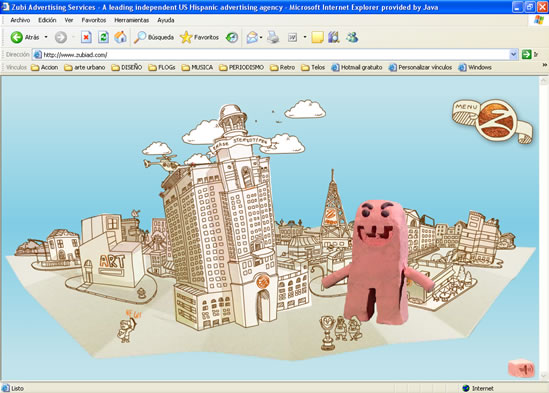Viewport: 549px width, 393px height.
Task: Open the history/media icon in toolbar
Action: tap(232, 37)
